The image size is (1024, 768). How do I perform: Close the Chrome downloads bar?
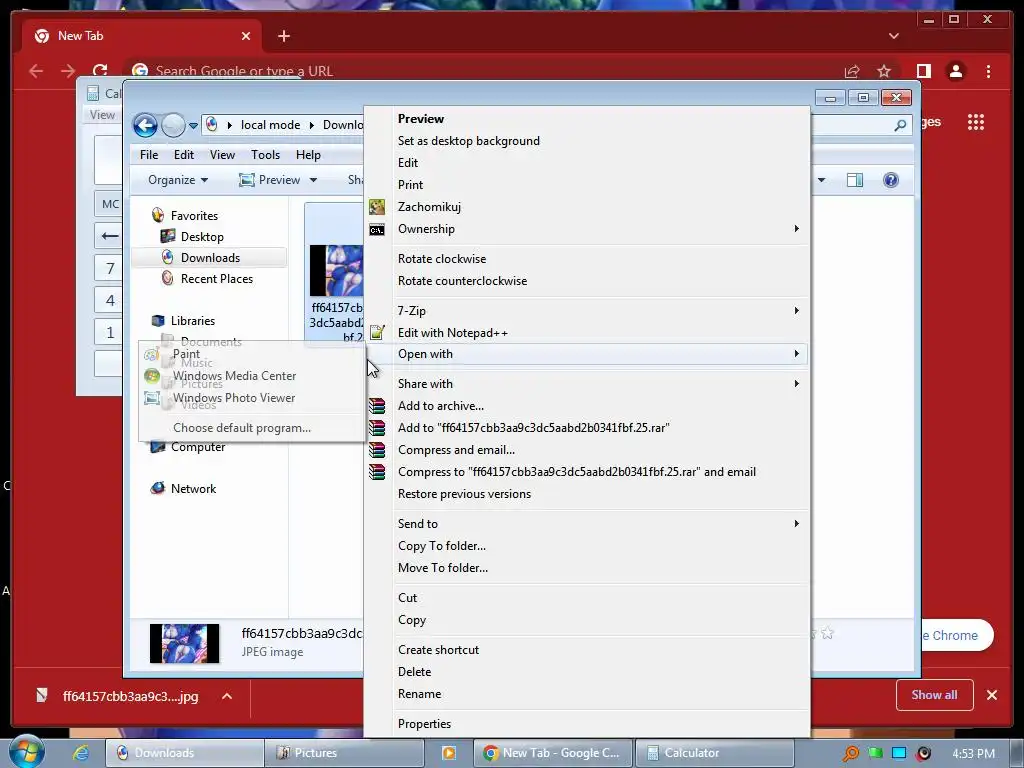991,696
